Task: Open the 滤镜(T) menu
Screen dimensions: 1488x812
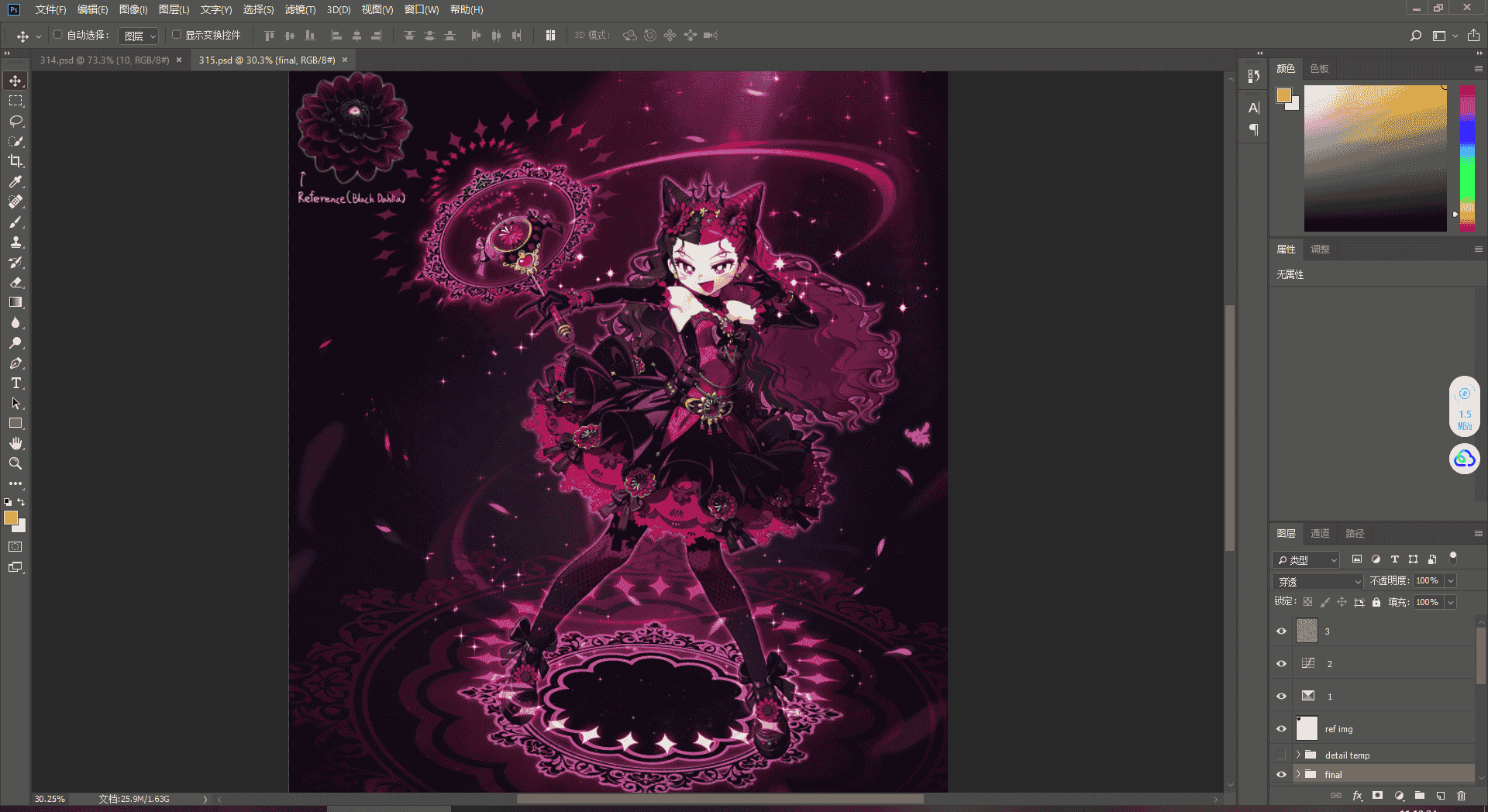Action: coord(300,9)
